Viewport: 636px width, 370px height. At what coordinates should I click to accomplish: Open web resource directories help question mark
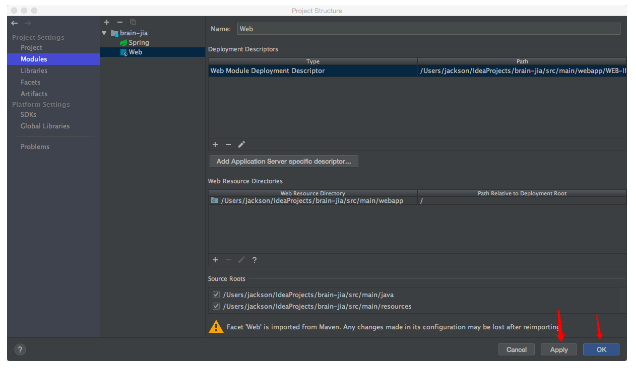[x=254, y=260]
